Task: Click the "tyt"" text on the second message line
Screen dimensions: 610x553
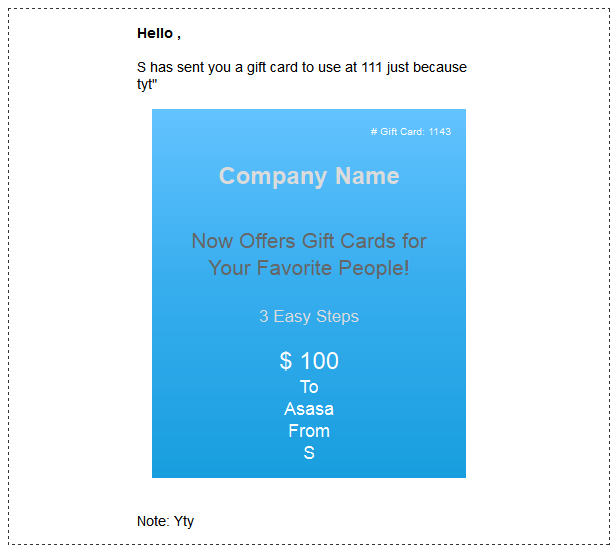Action: click(147, 84)
